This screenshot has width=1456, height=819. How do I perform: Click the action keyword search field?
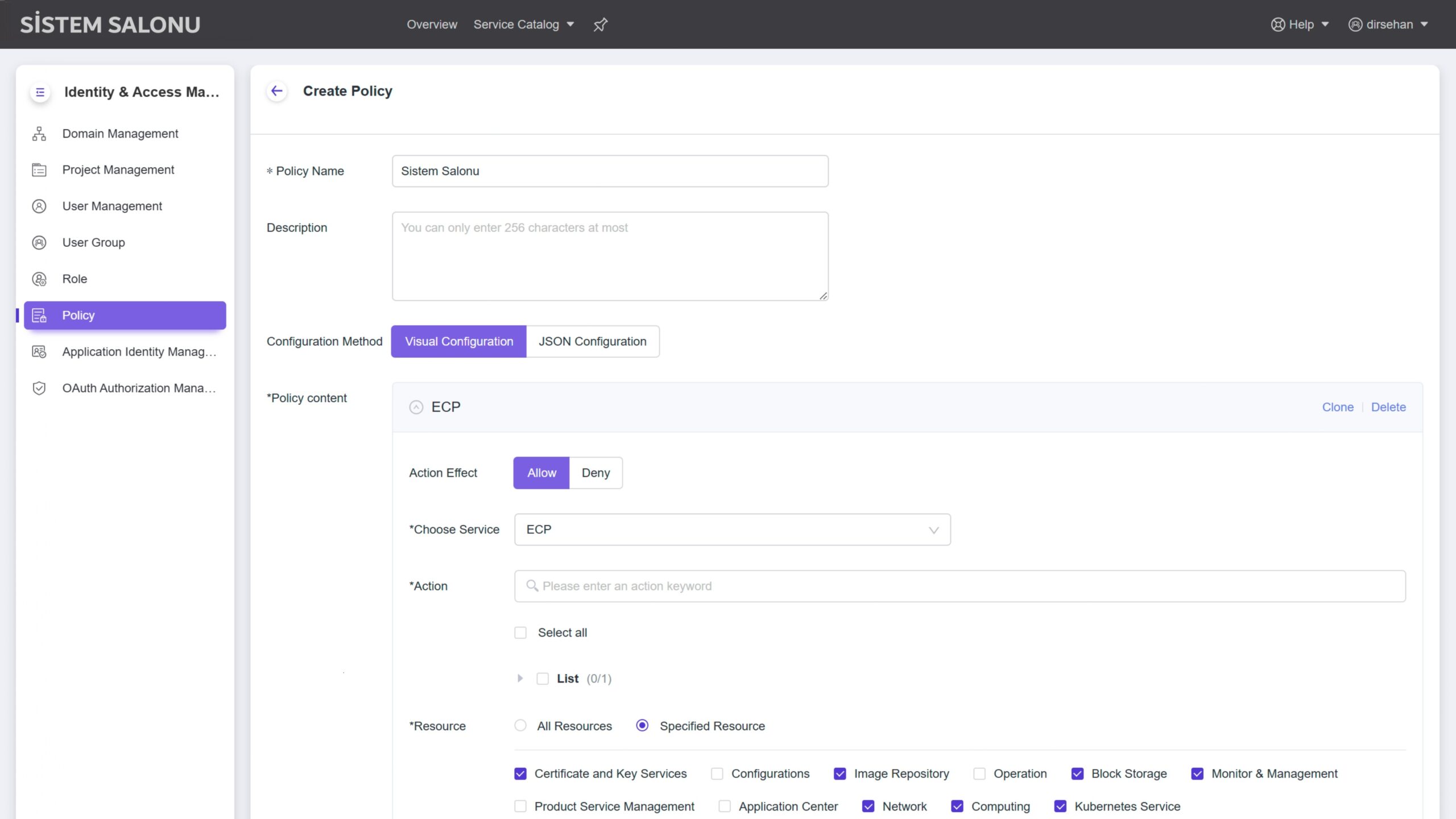tap(959, 586)
